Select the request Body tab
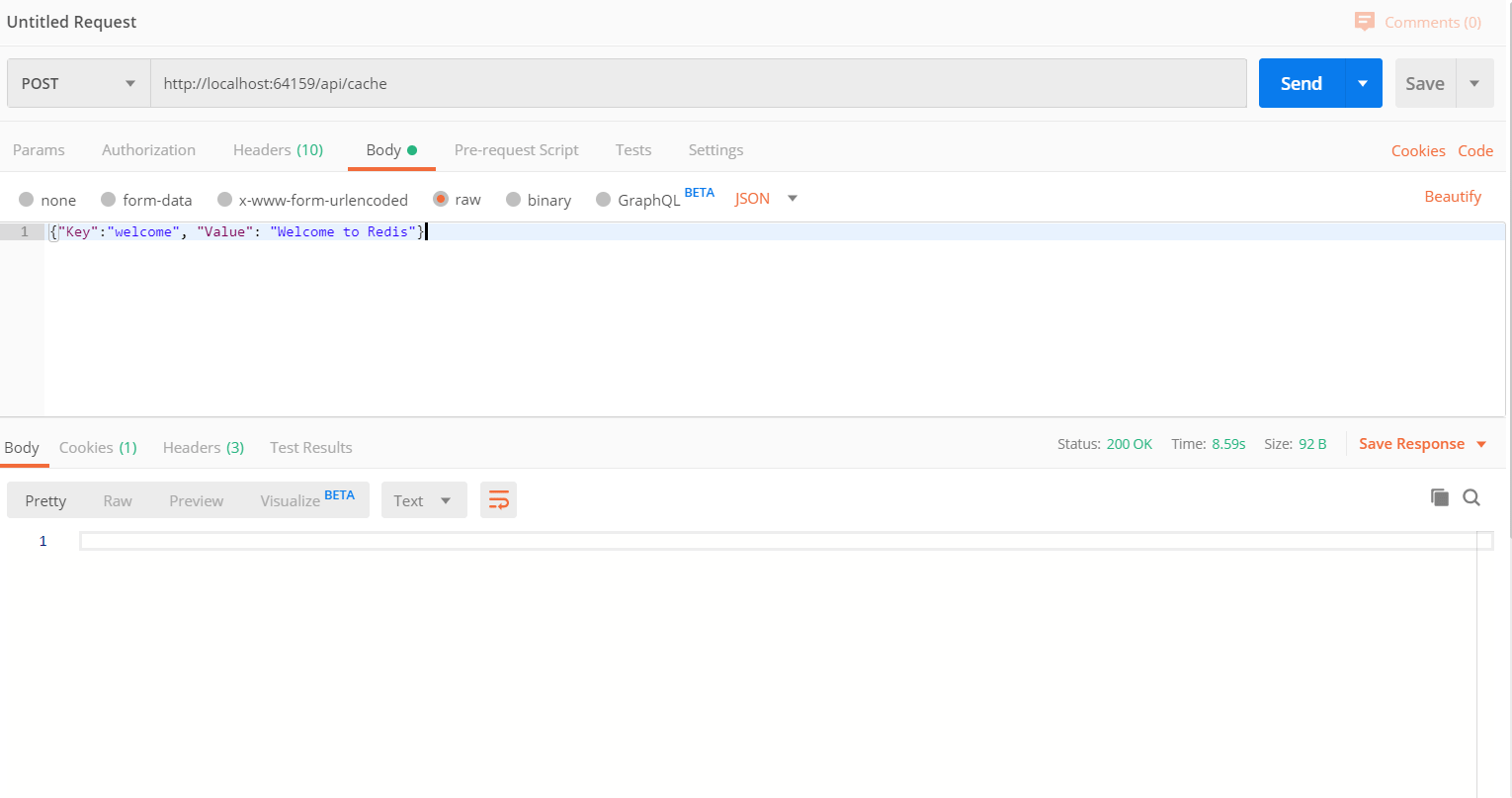 pyautogui.click(x=391, y=150)
